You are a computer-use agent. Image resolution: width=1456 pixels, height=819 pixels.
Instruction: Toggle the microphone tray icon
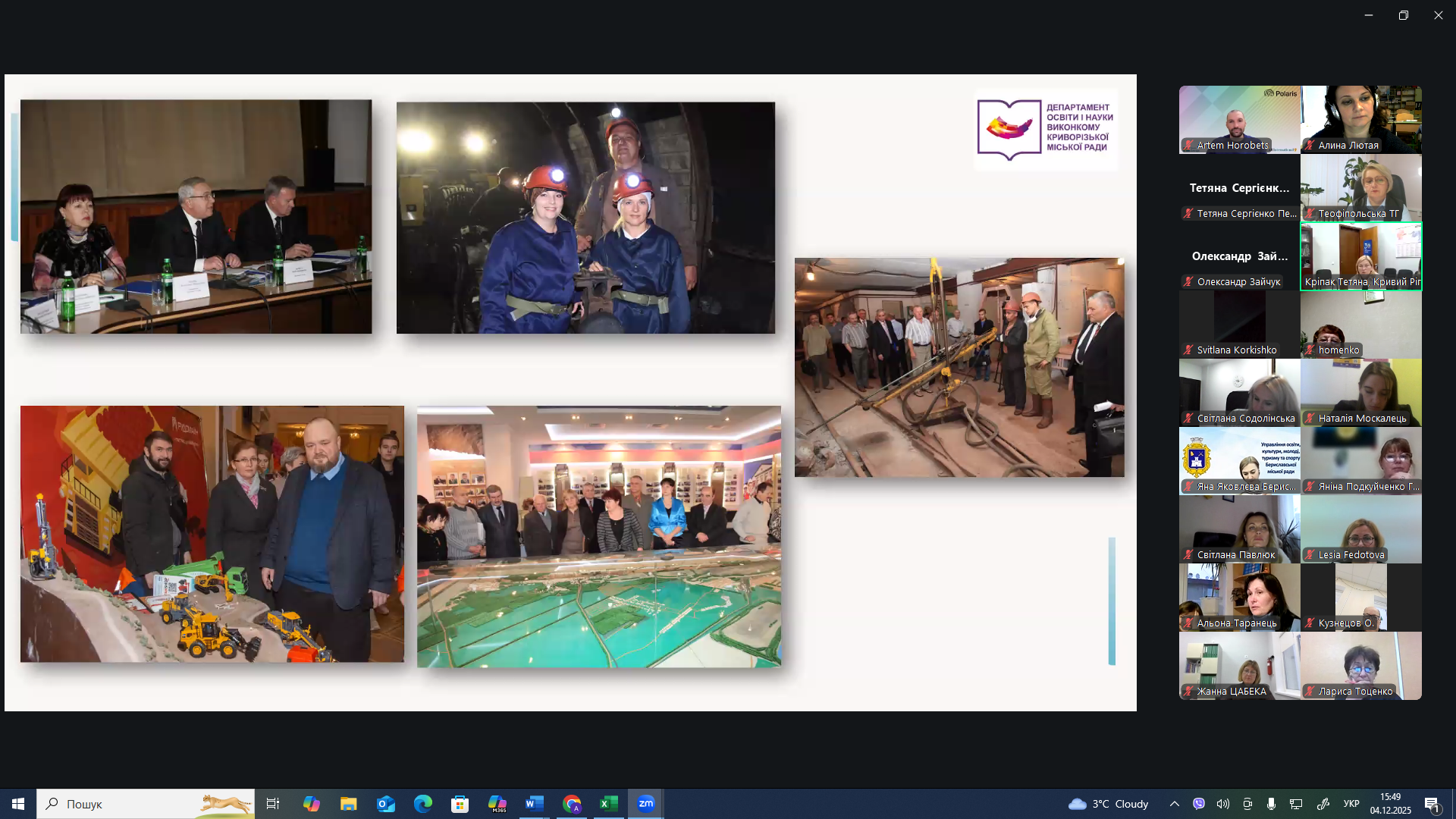tap(1271, 804)
